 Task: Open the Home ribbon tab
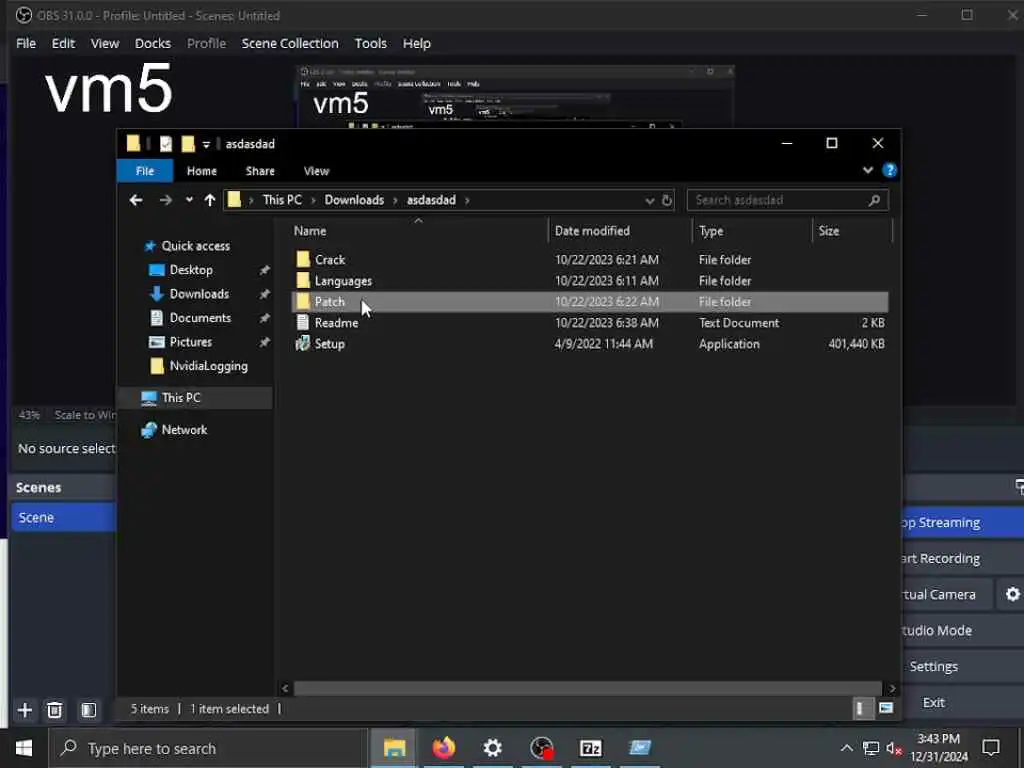click(x=202, y=171)
